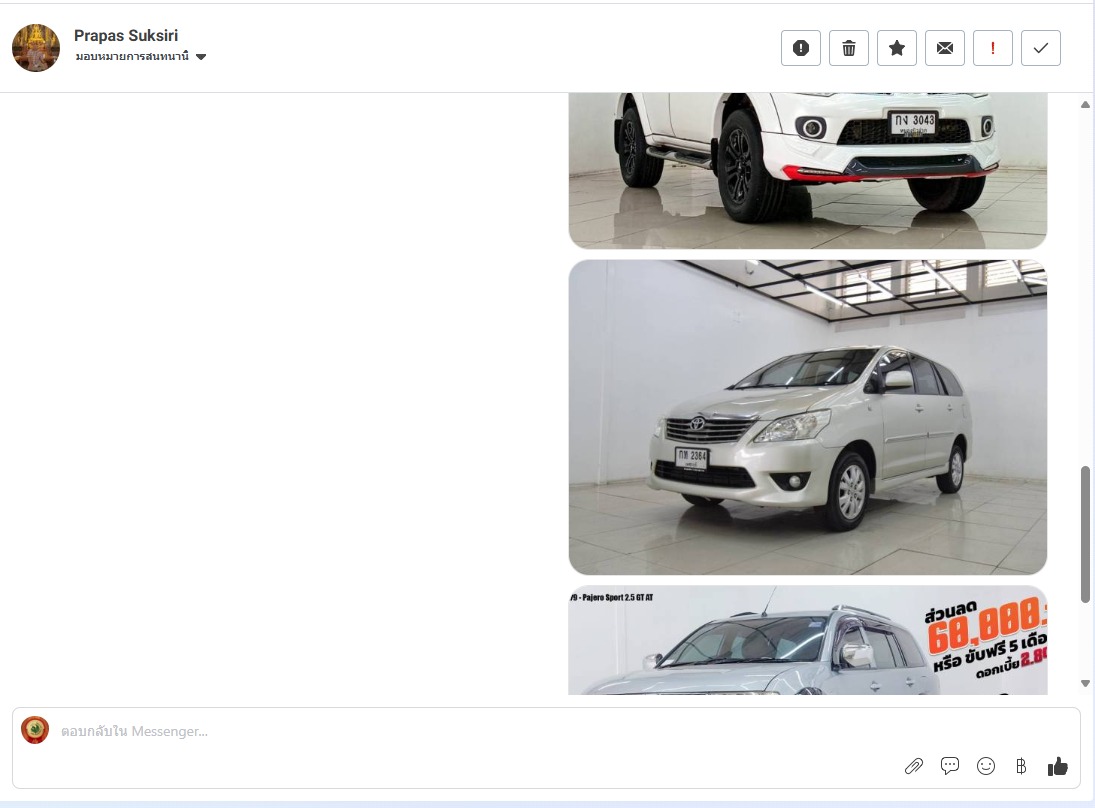The image size is (1095, 808).
Task: Mark conversation as spam with exclamation circle icon
Action: (x=800, y=48)
